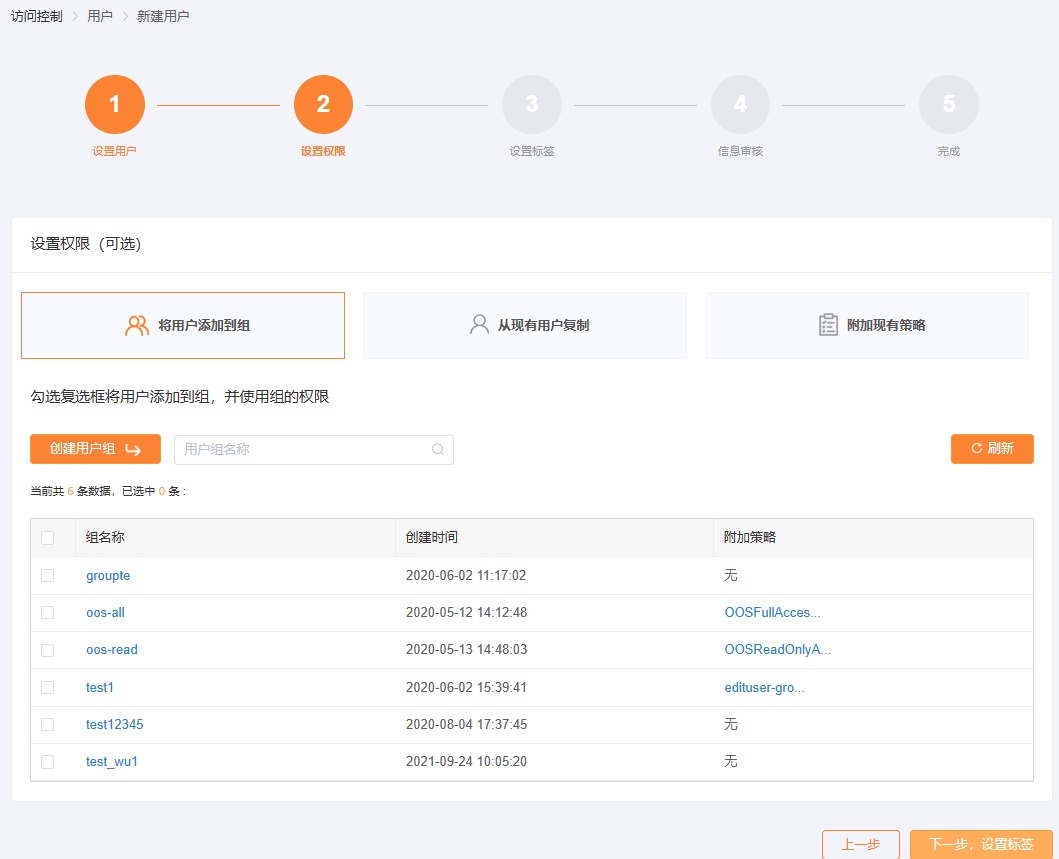Tick the checkbox next to groupte

pos(48,576)
